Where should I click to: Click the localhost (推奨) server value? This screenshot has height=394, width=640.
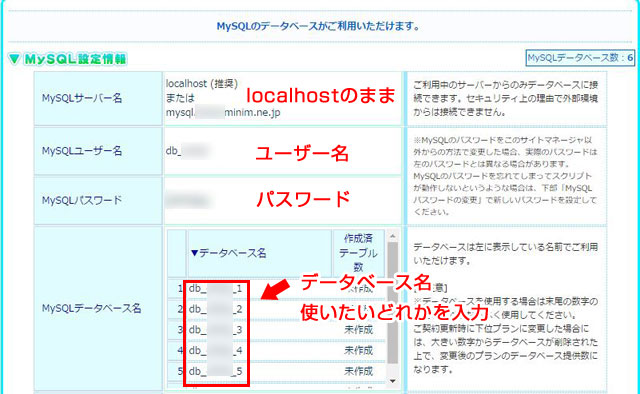pyautogui.click(x=202, y=84)
